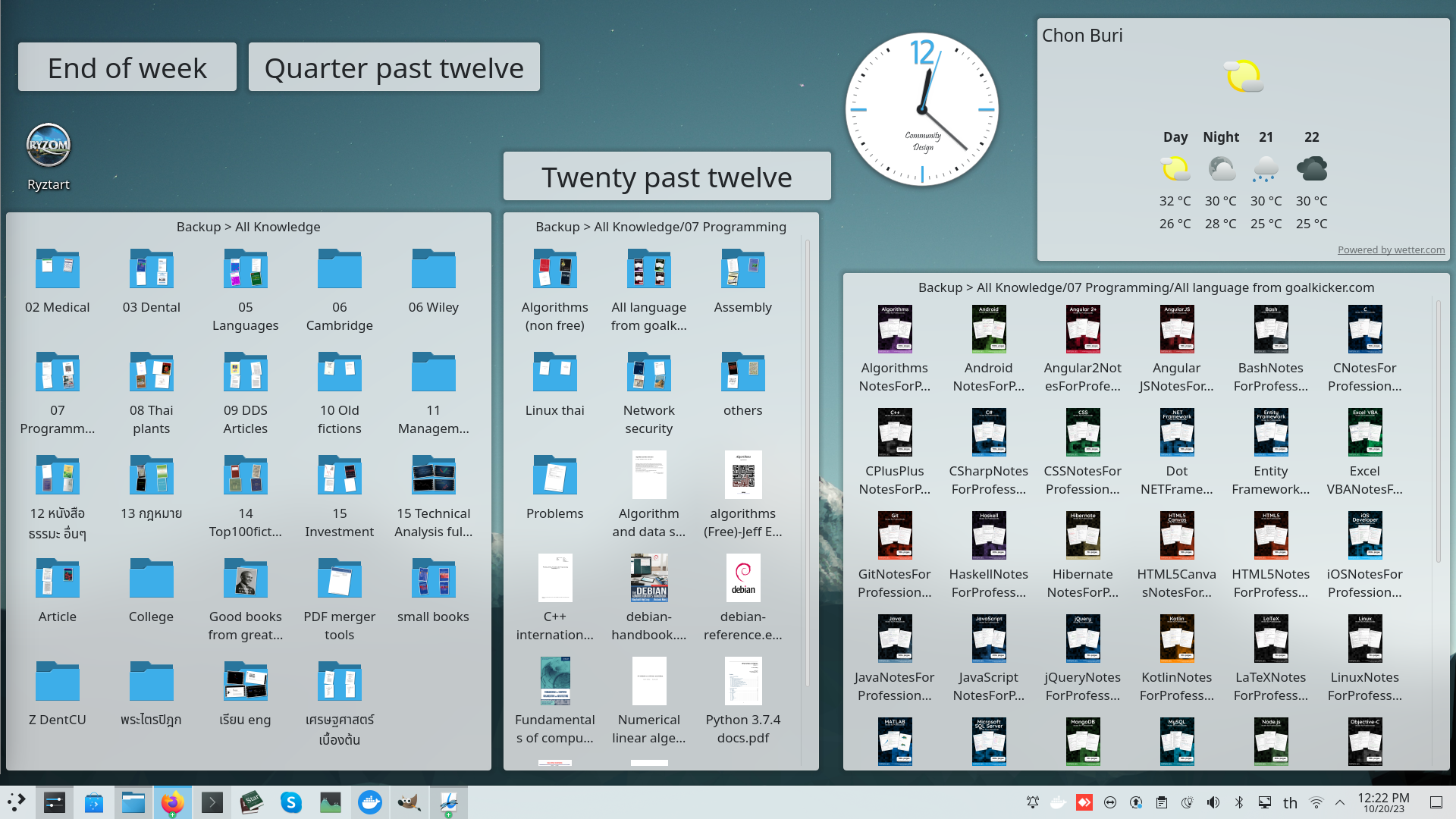The height and width of the screenshot is (819, 1456).
Task: Open Docker Desktop taskbar icon
Action: [x=369, y=802]
